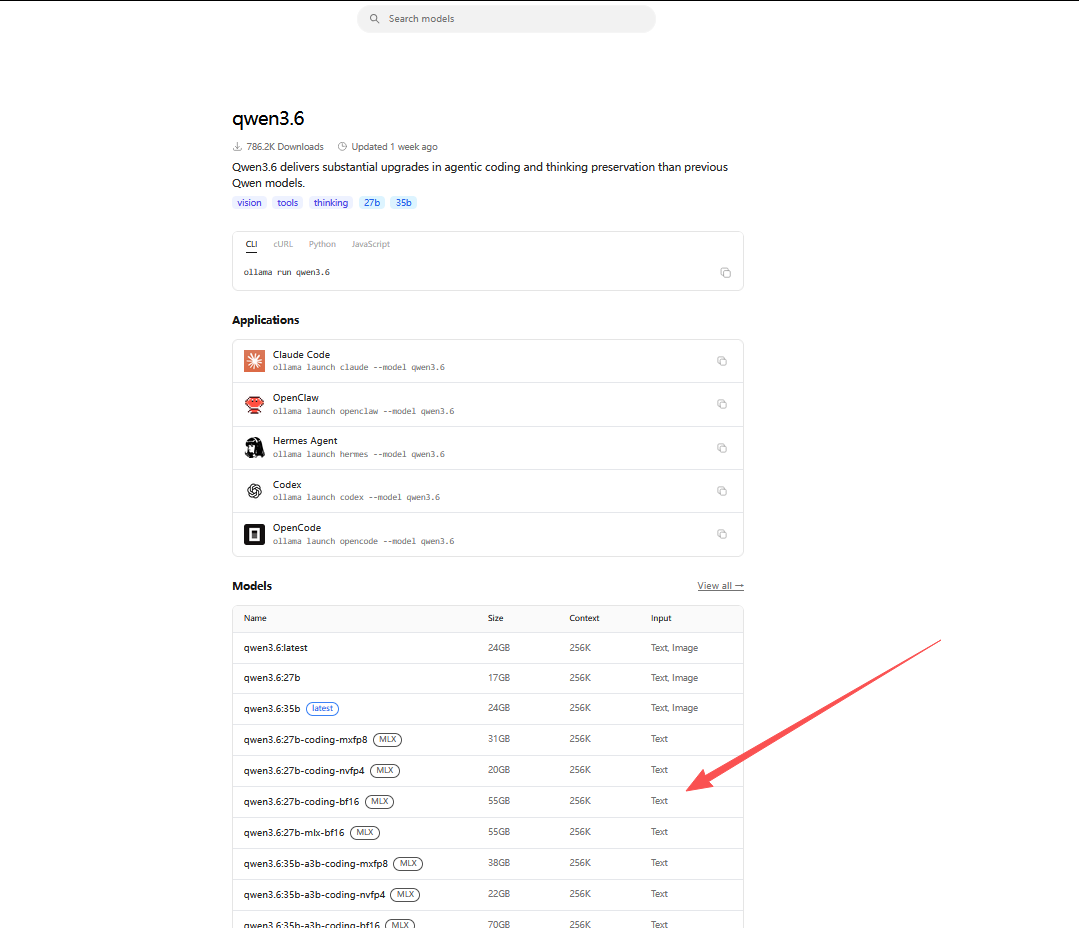Click ollama launch hermes command text
This screenshot has height=928, width=1079.
(x=359, y=454)
